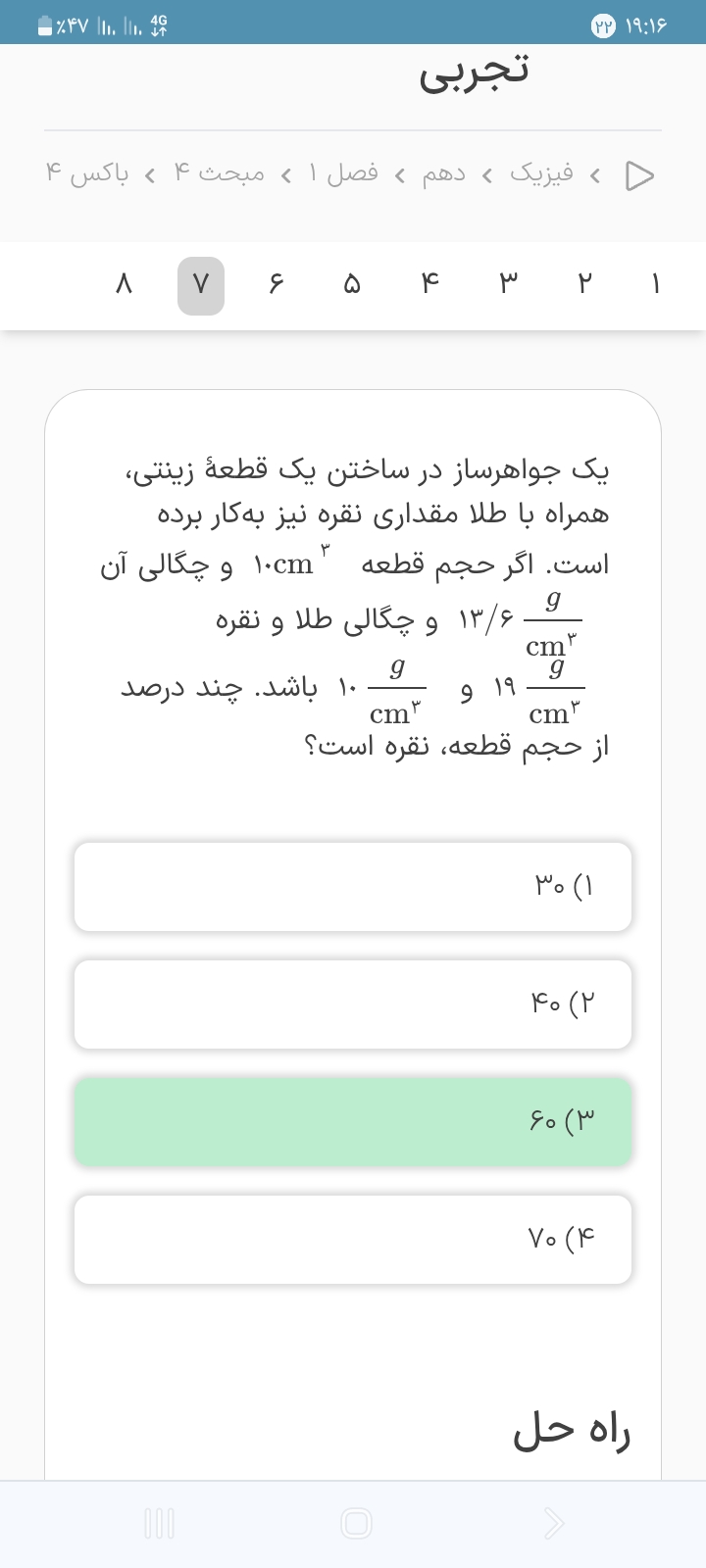
Task: Switch to question number ۱
Action: 655,285
